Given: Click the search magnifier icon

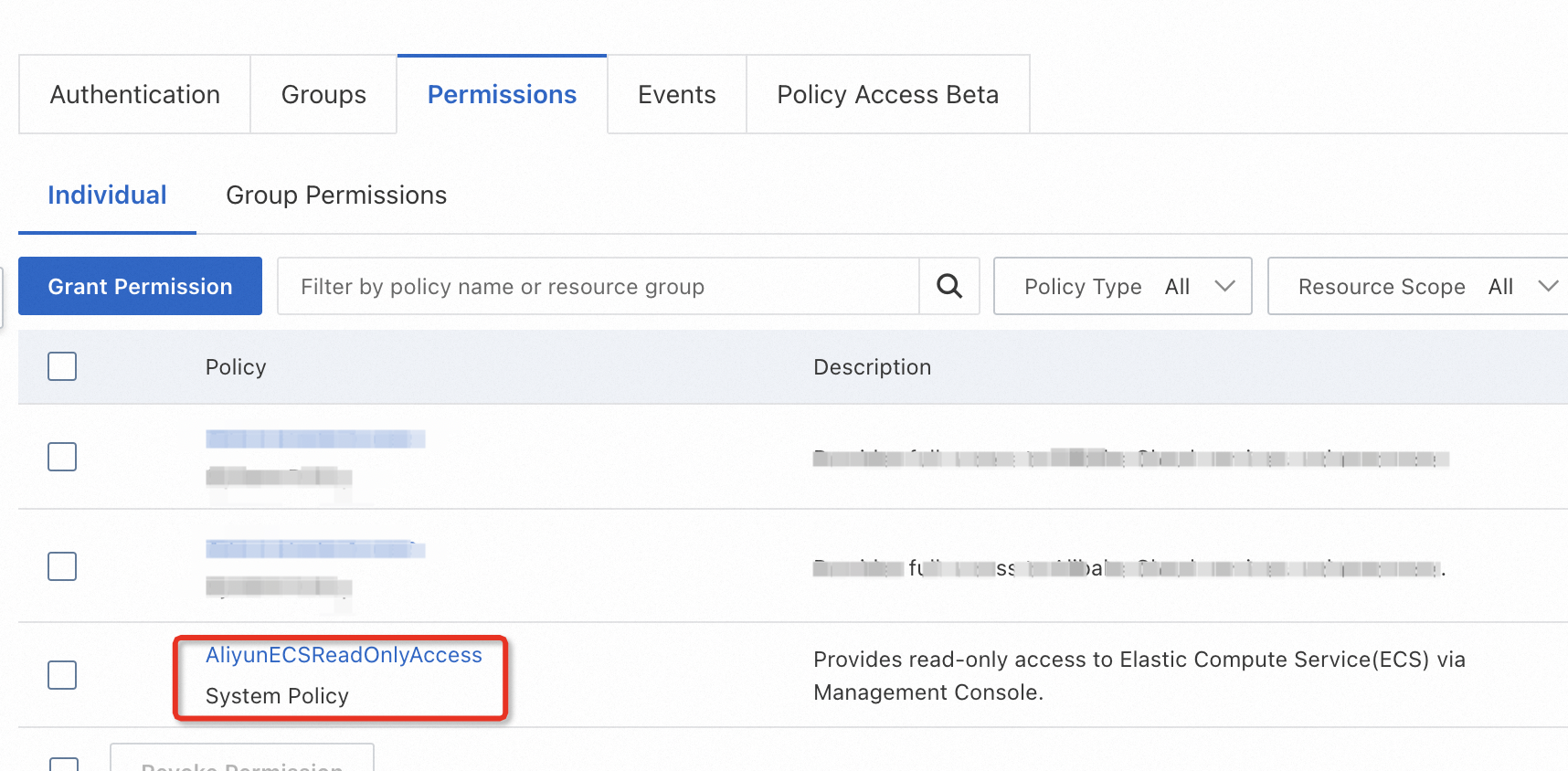Looking at the screenshot, I should 949,287.
